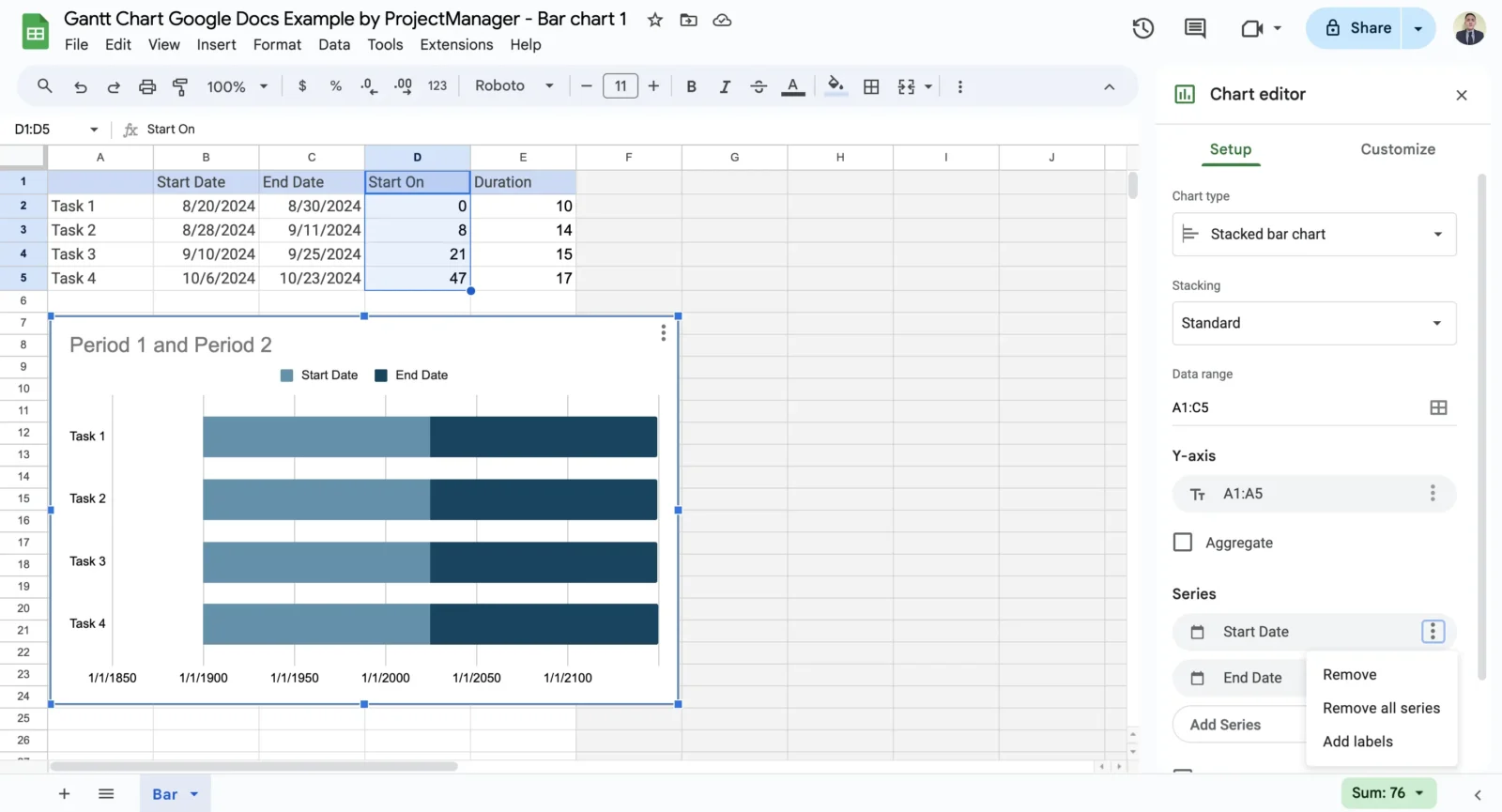Decrease decimal places

369,86
